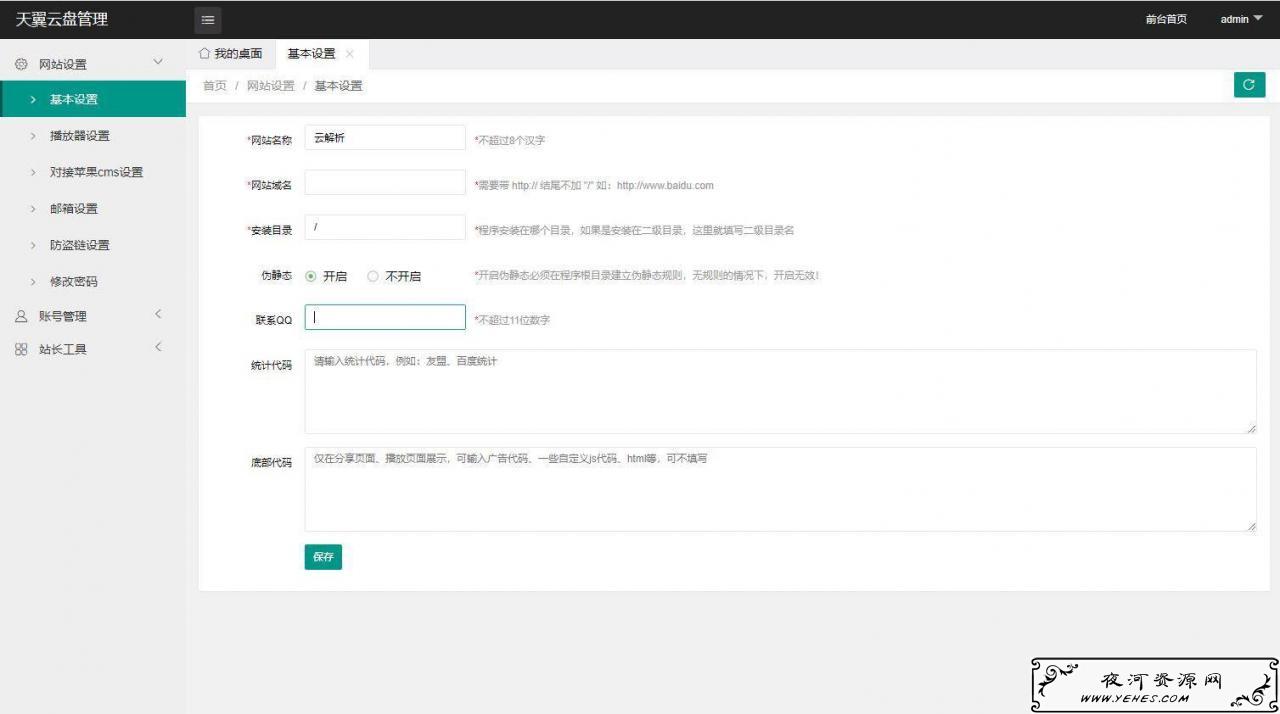The width and height of the screenshot is (1280, 714).
Task: Toggle the sidebar hamburger menu icon
Action: (x=208, y=20)
